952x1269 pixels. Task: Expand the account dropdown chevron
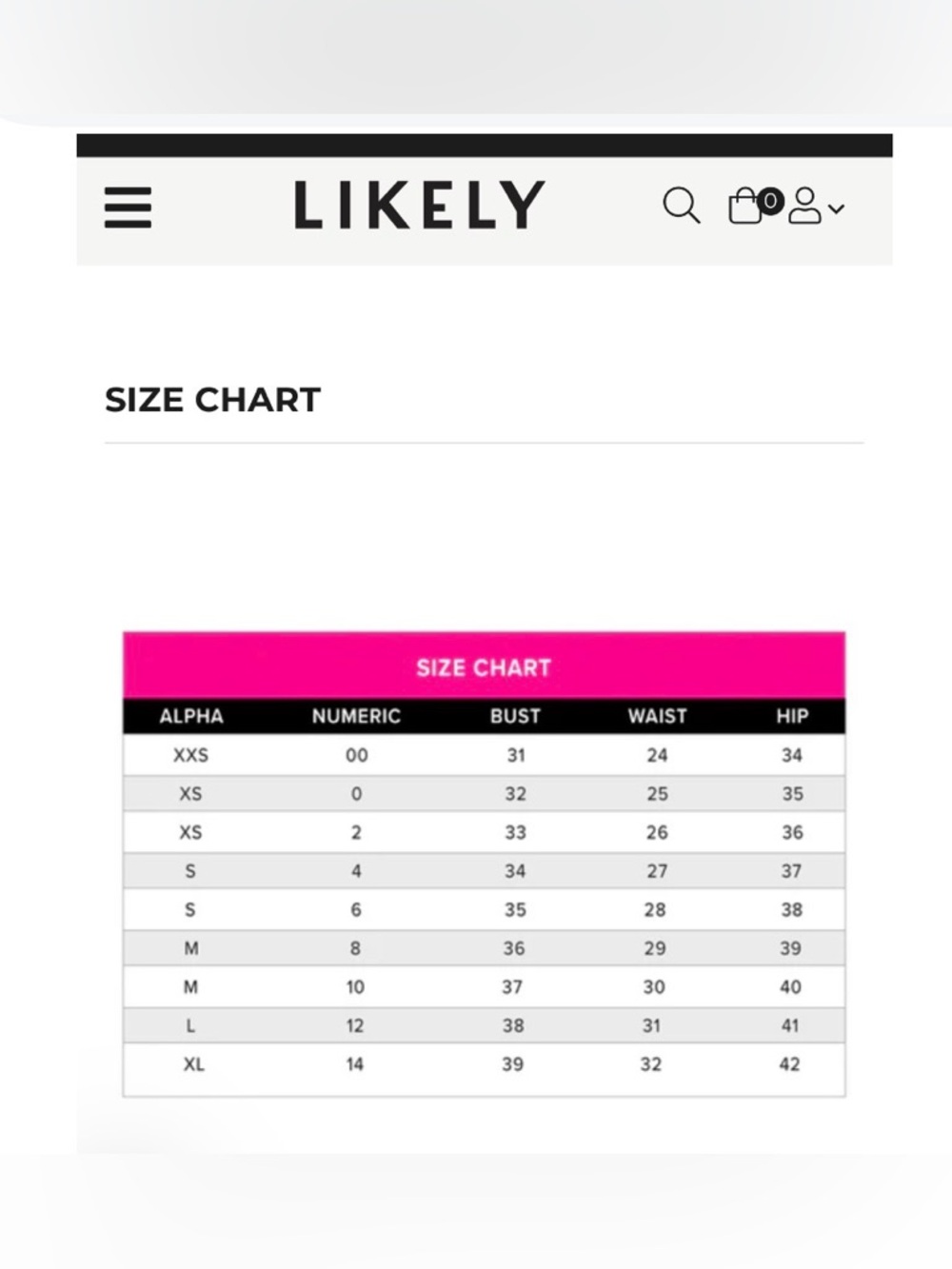tap(836, 208)
